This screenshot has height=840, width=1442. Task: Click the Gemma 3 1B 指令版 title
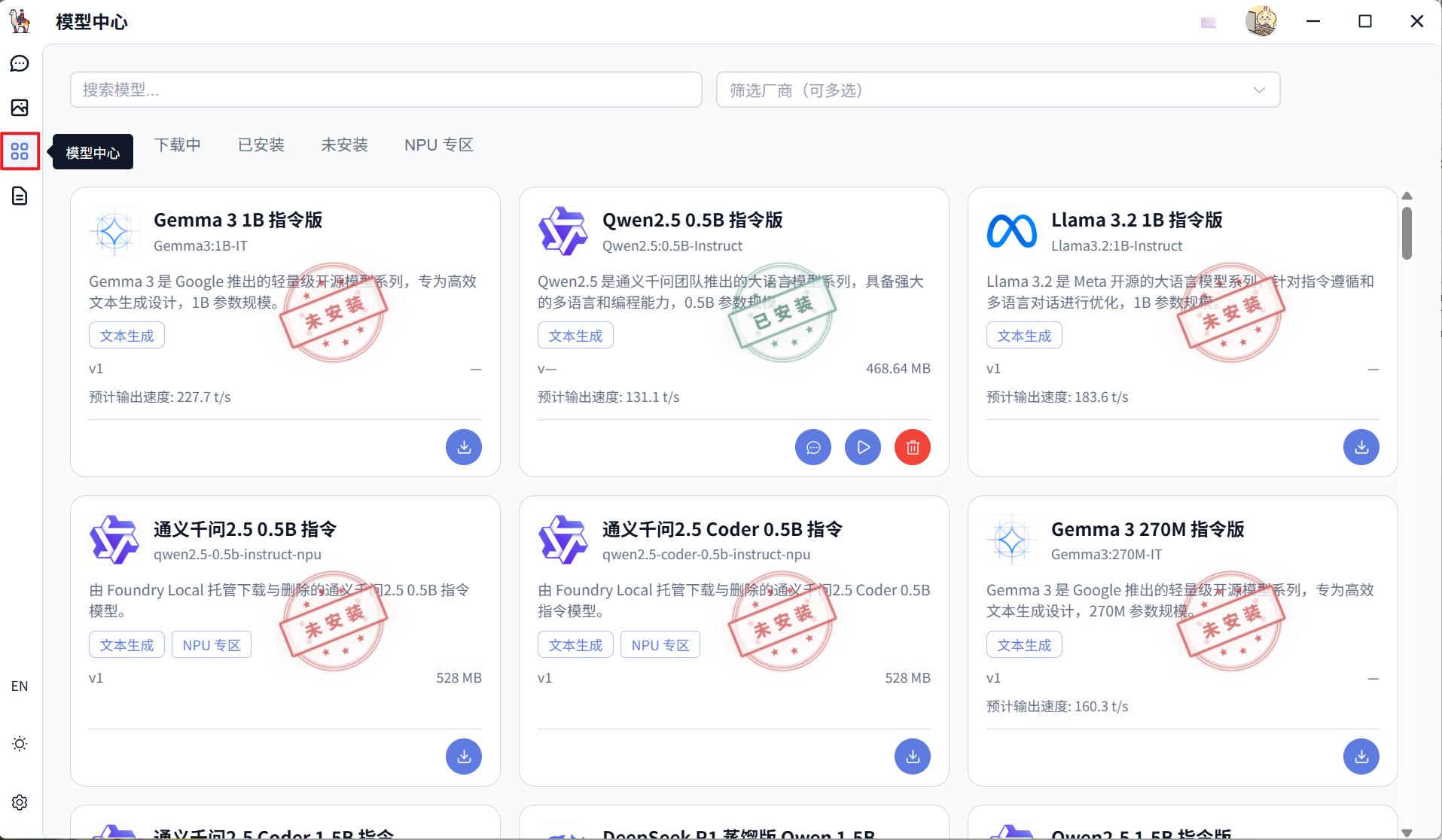(238, 220)
